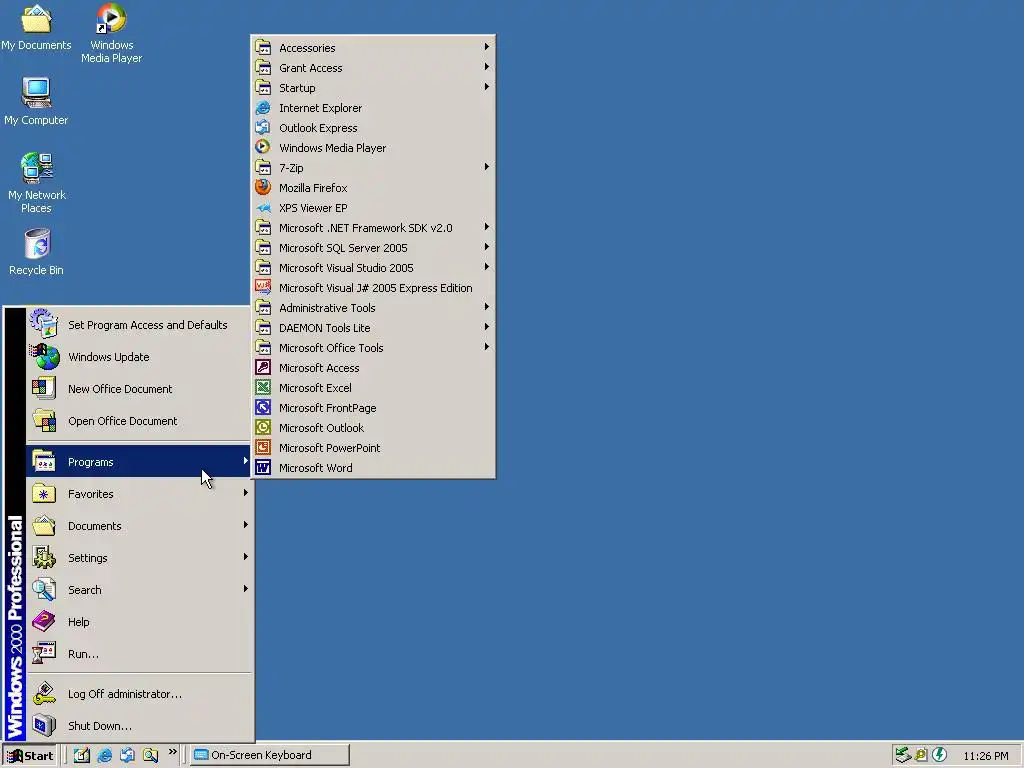Click the Microsoft FrontPage icon
The image size is (1024, 768).
point(263,408)
